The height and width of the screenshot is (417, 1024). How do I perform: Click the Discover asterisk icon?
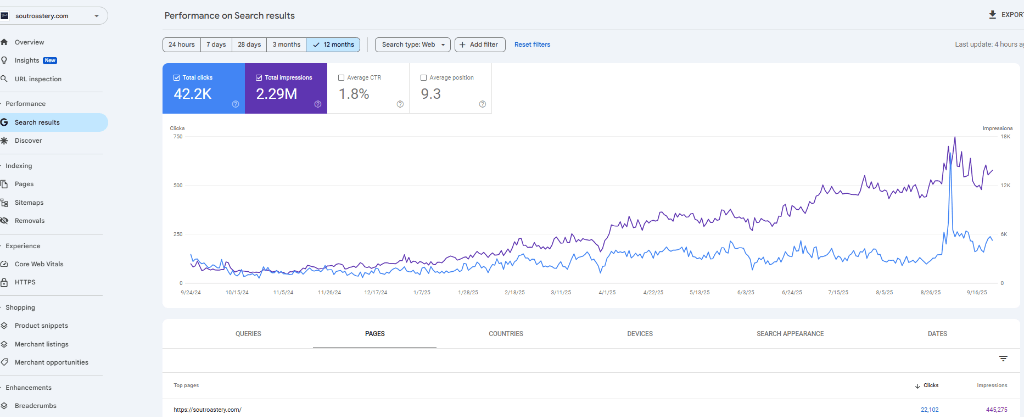[5, 141]
